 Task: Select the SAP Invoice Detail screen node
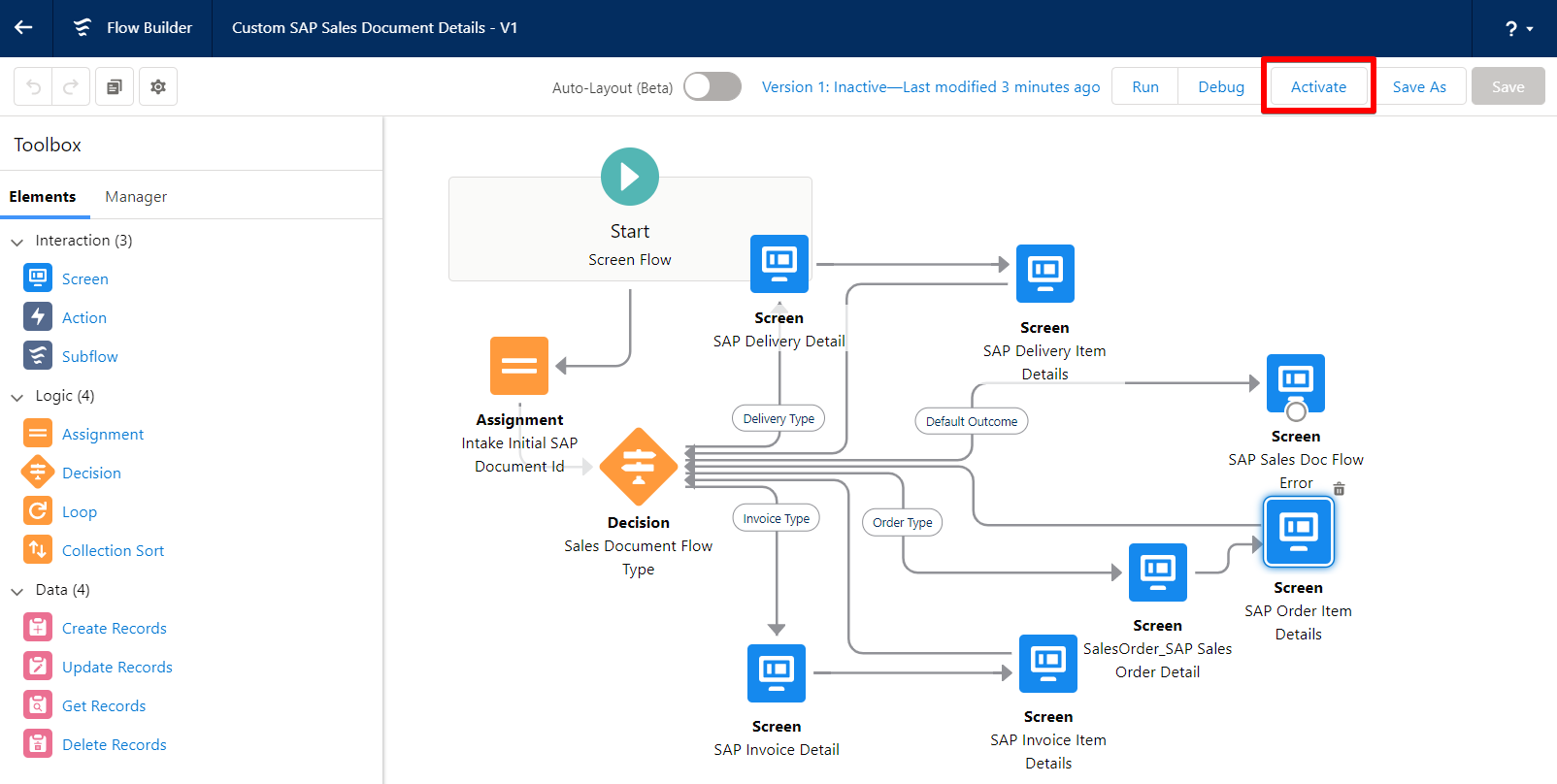[x=777, y=673]
